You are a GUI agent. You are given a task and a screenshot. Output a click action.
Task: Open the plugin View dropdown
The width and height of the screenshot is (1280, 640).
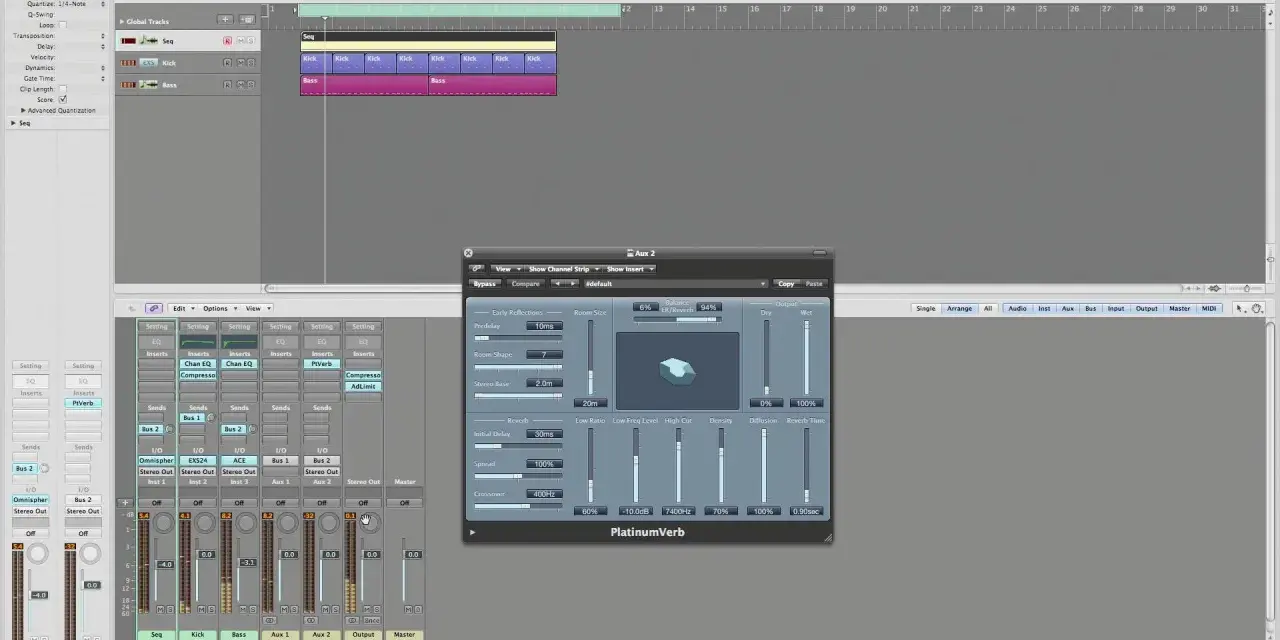point(506,269)
